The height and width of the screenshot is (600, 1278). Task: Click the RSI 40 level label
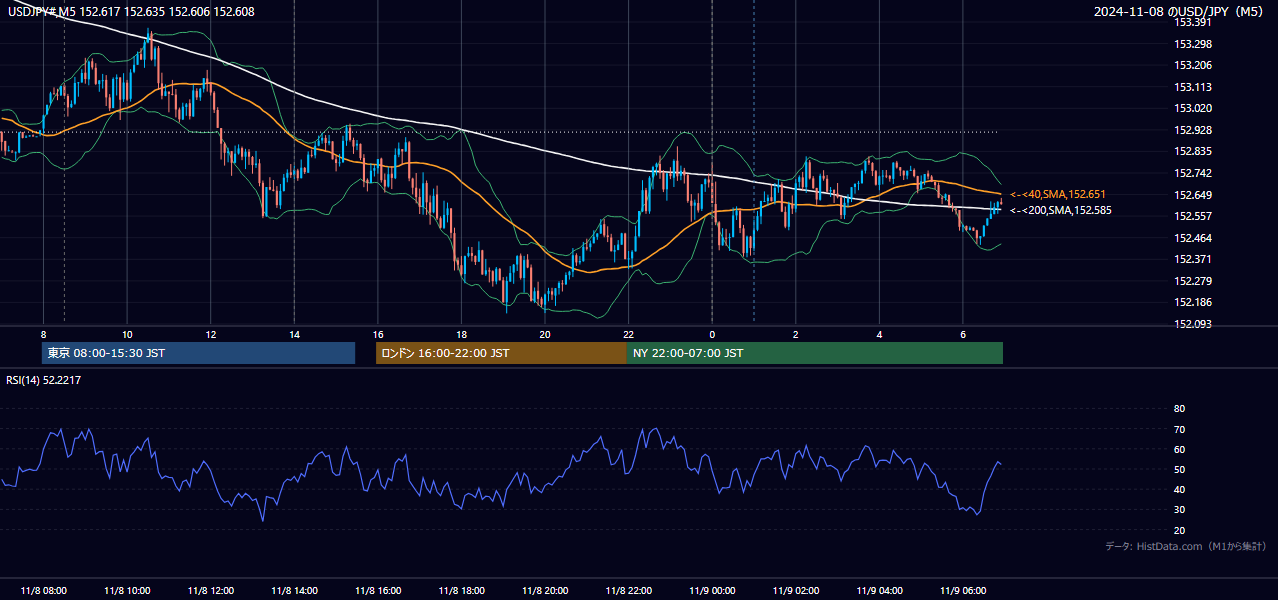tap(1179, 489)
